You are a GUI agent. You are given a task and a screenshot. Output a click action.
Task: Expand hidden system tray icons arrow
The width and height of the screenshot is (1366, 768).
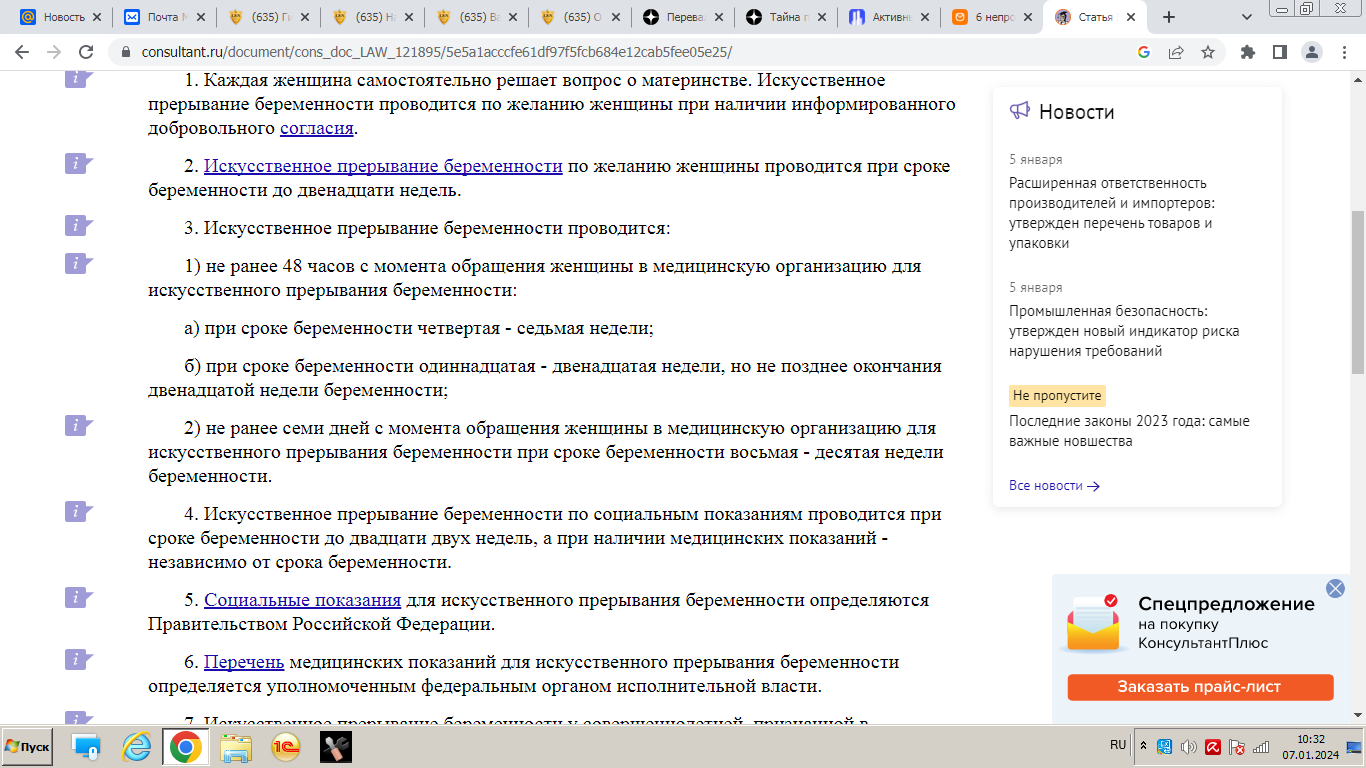[1144, 746]
